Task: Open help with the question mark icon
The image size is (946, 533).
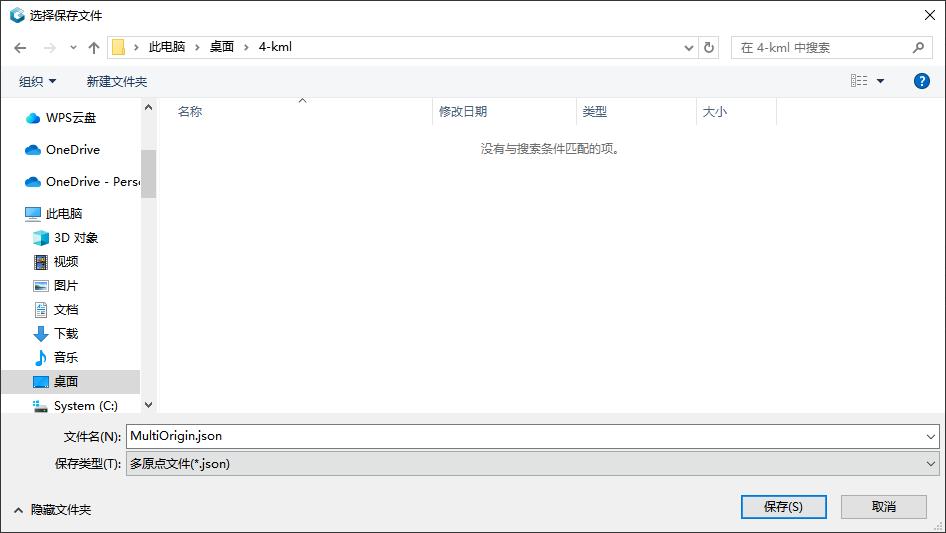Action: [921, 81]
